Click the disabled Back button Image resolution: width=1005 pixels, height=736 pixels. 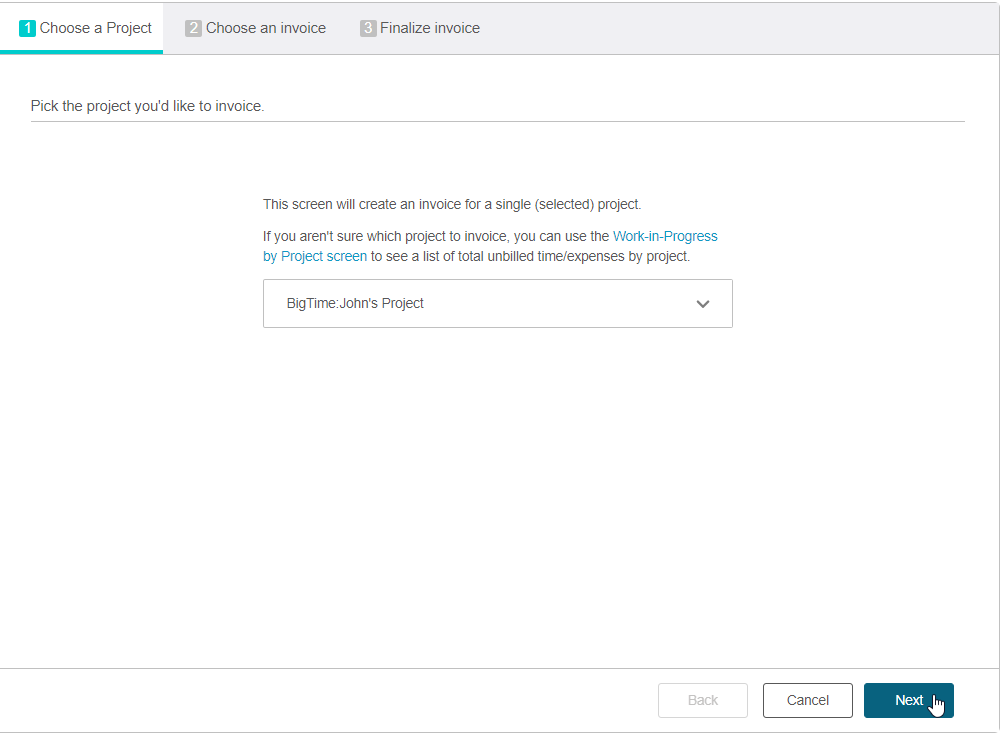tap(702, 701)
